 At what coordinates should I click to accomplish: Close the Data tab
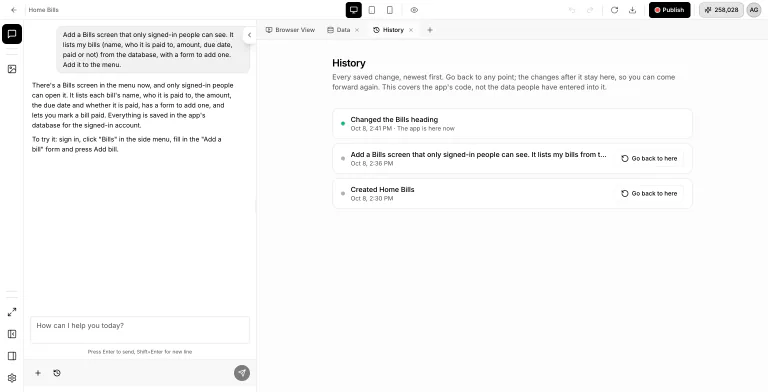coord(357,30)
